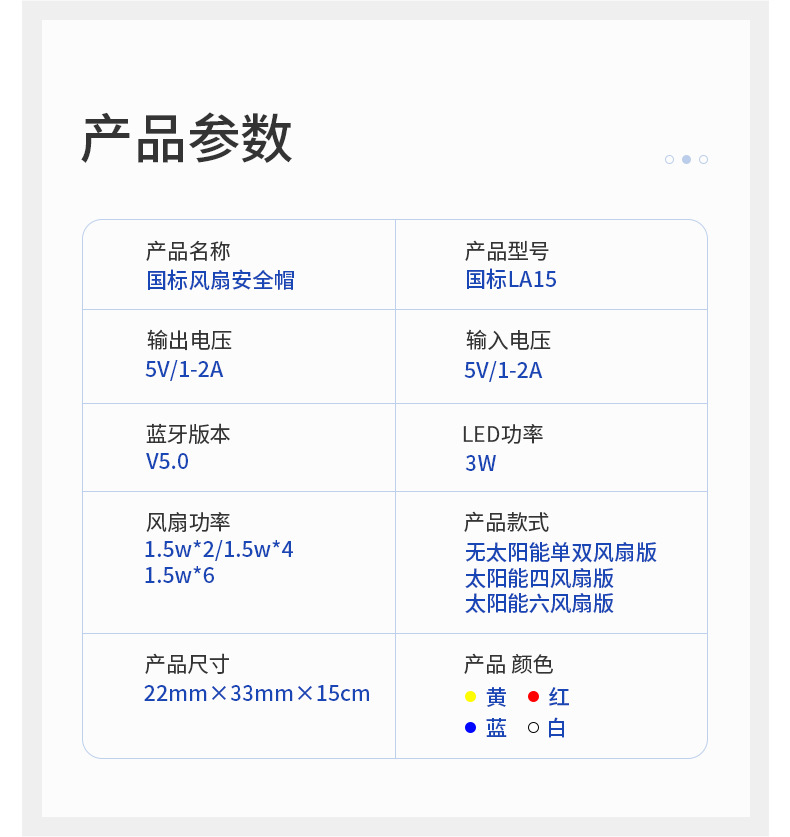Screen dimensions: 790x837
Task: Select the white color circle
Action: [533, 728]
